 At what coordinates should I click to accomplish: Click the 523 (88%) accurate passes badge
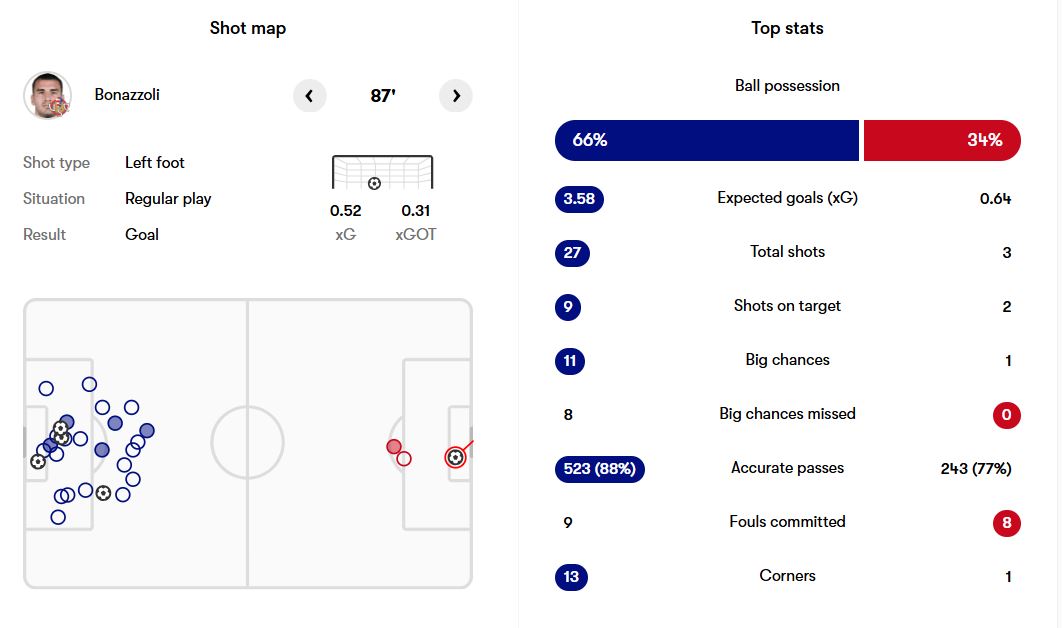point(599,469)
